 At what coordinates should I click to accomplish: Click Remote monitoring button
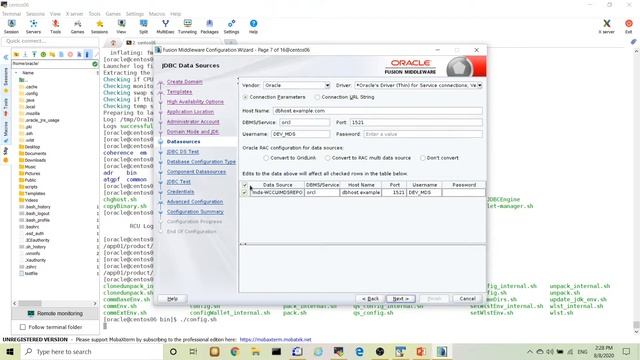coord(56,313)
